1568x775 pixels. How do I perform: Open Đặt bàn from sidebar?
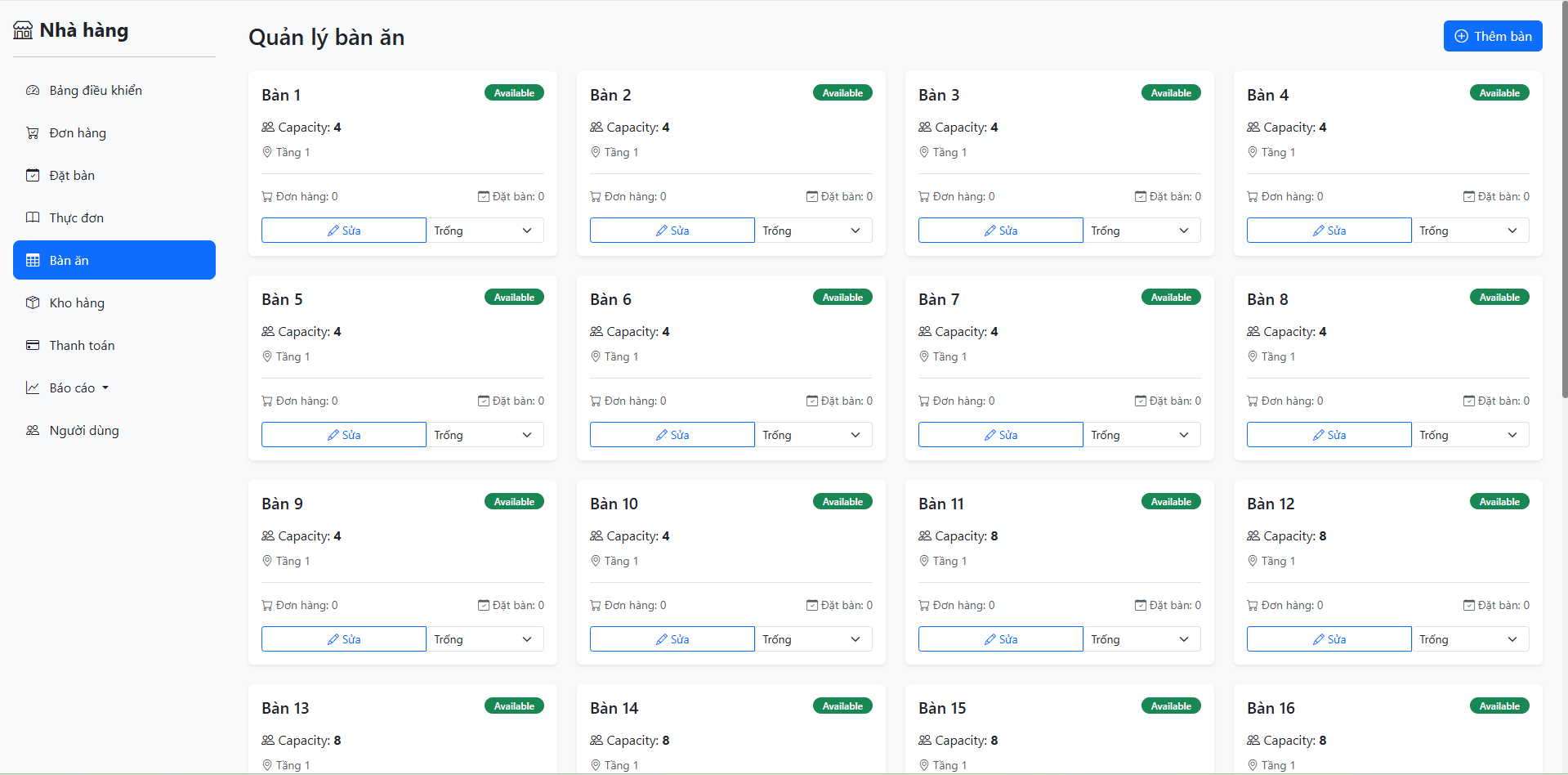114,175
